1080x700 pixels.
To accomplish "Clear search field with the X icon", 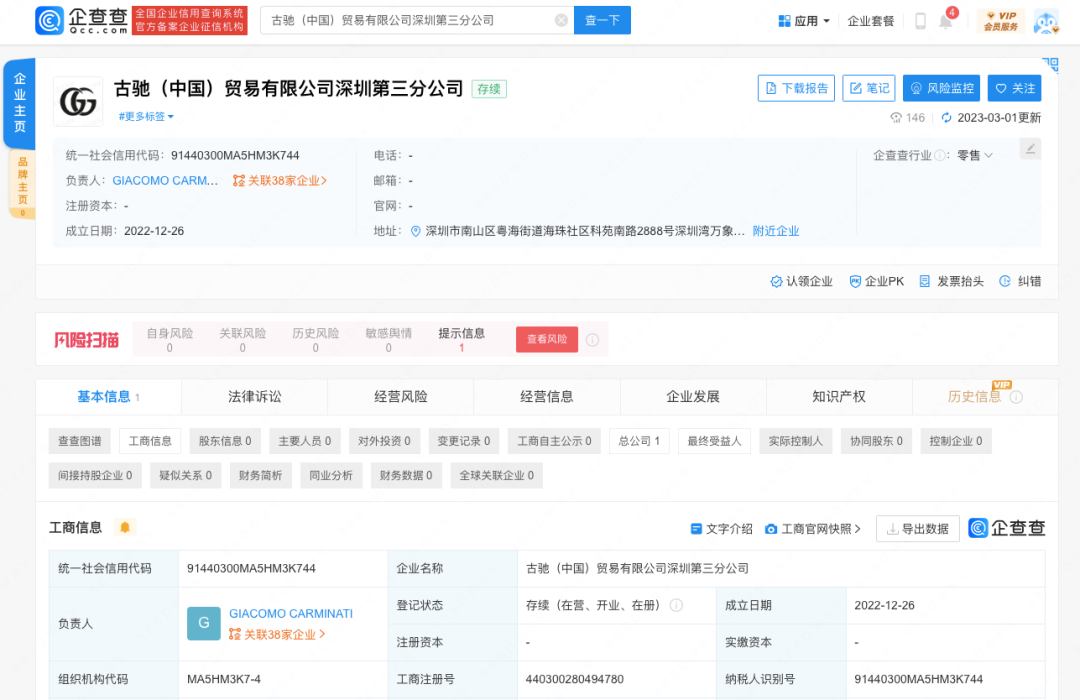I will pos(561,20).
